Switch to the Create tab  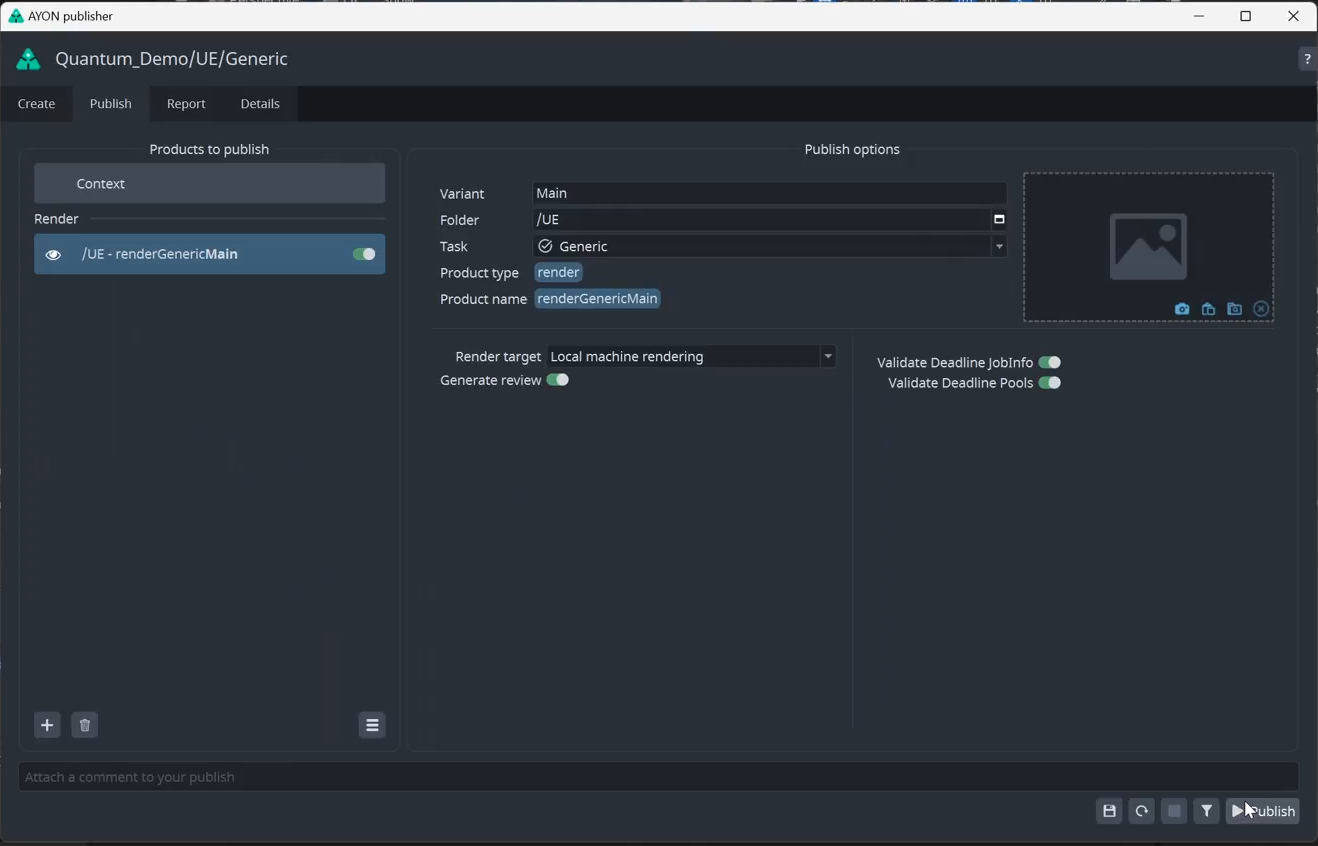(x=37, y=104)
